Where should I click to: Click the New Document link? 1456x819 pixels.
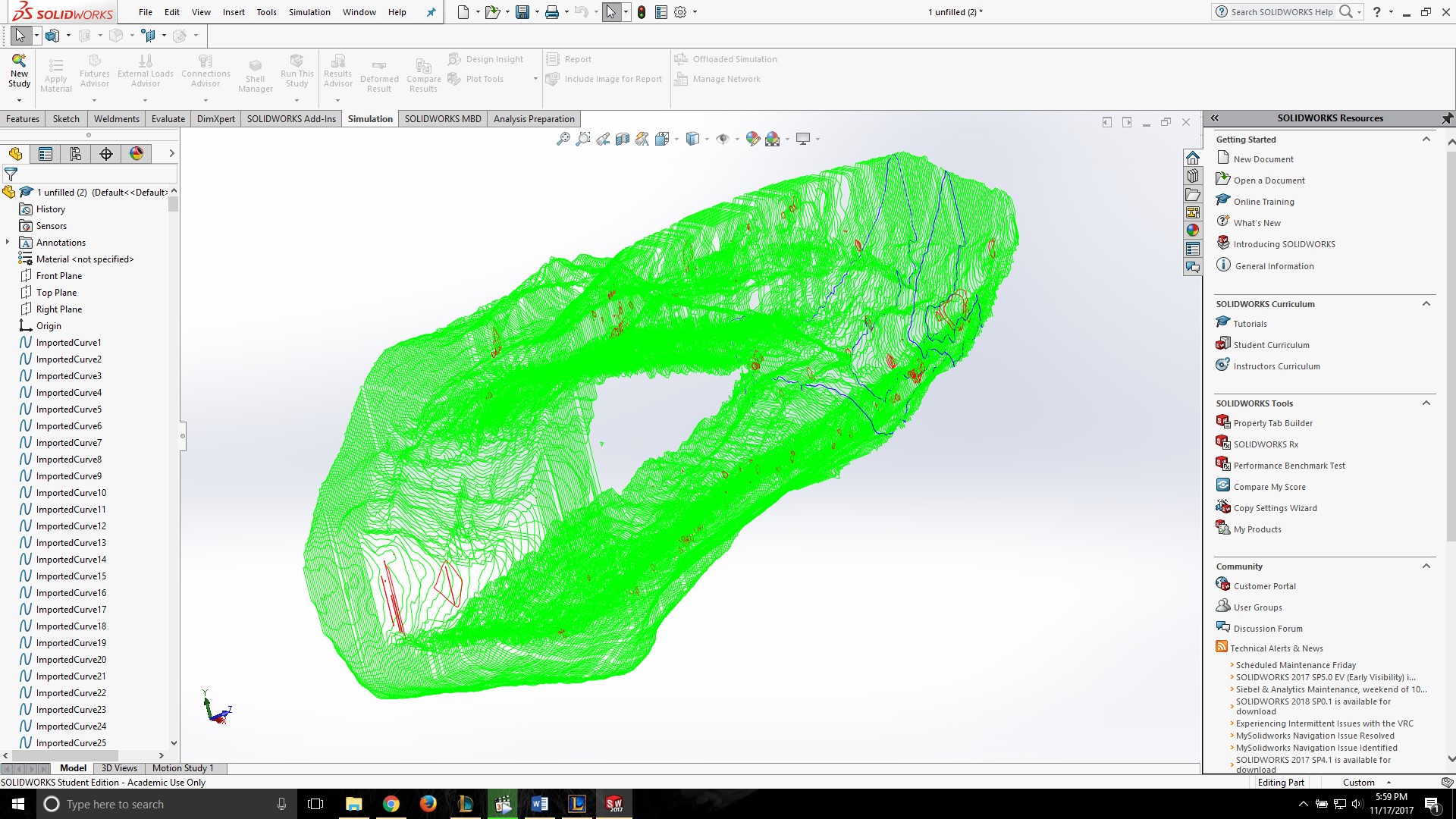tap(1263, 158)
